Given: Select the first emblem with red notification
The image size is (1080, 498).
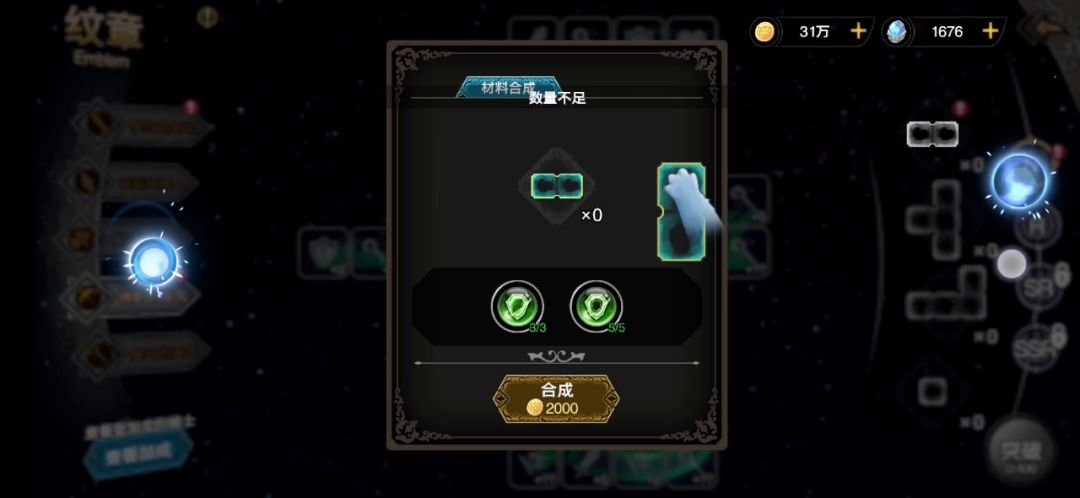Looking at the screenshot, I should point(142,125).
